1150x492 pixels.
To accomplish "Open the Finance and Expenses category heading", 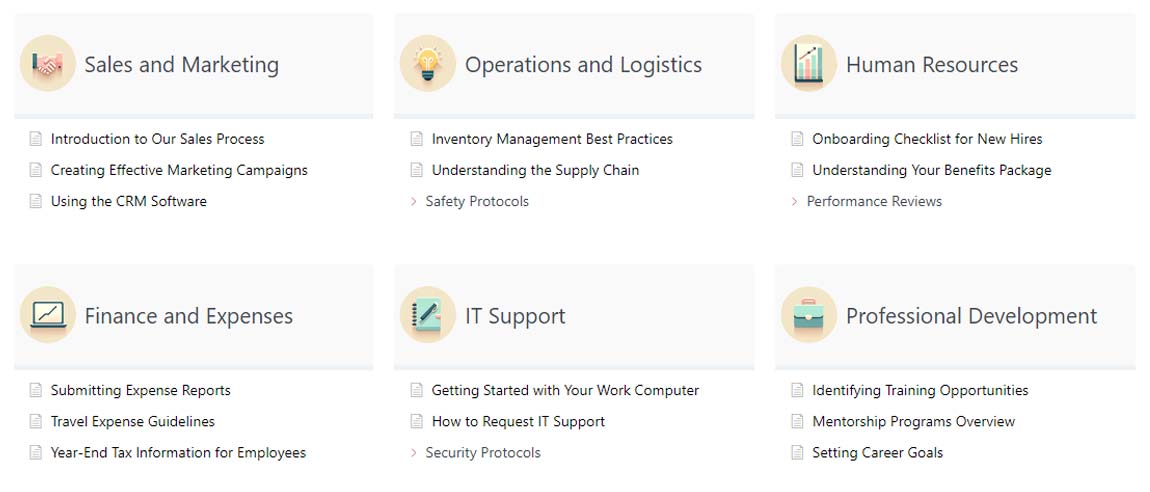I will click(x=188, y=316).
